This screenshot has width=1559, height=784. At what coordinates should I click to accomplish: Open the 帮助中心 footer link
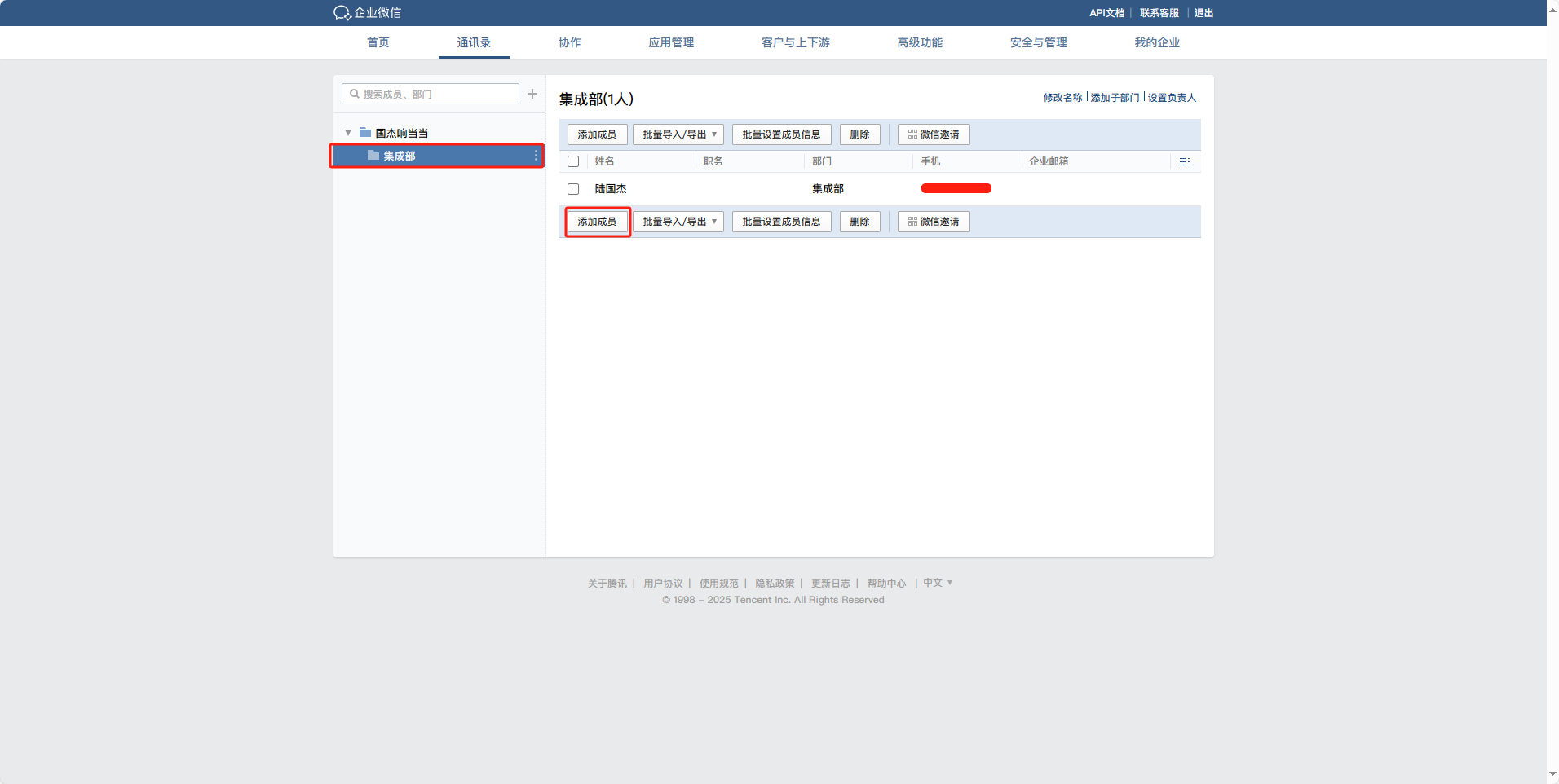pyautogui.click(x=886, y=584)
